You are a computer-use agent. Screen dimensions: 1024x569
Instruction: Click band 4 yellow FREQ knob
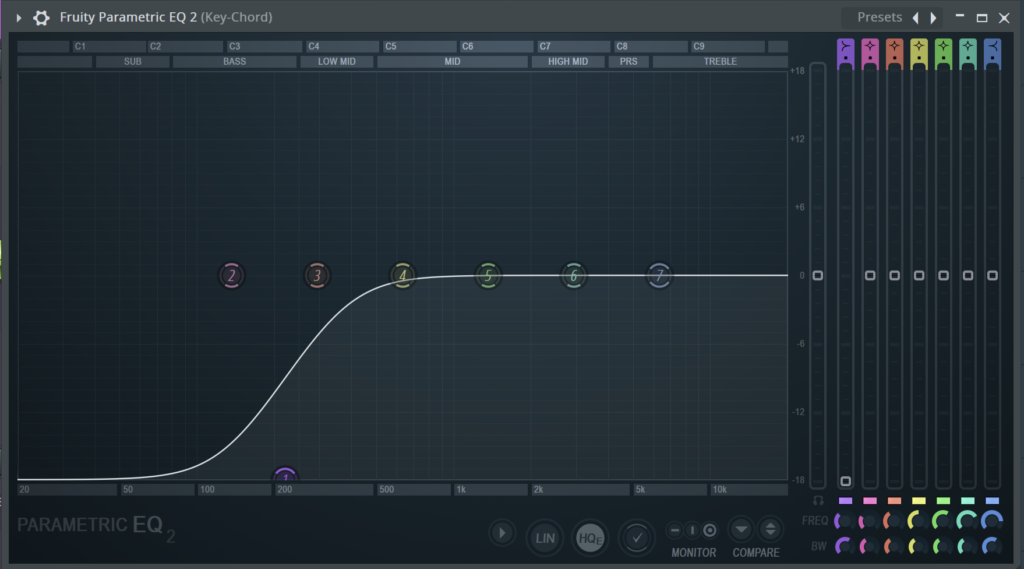click(918, 521)
